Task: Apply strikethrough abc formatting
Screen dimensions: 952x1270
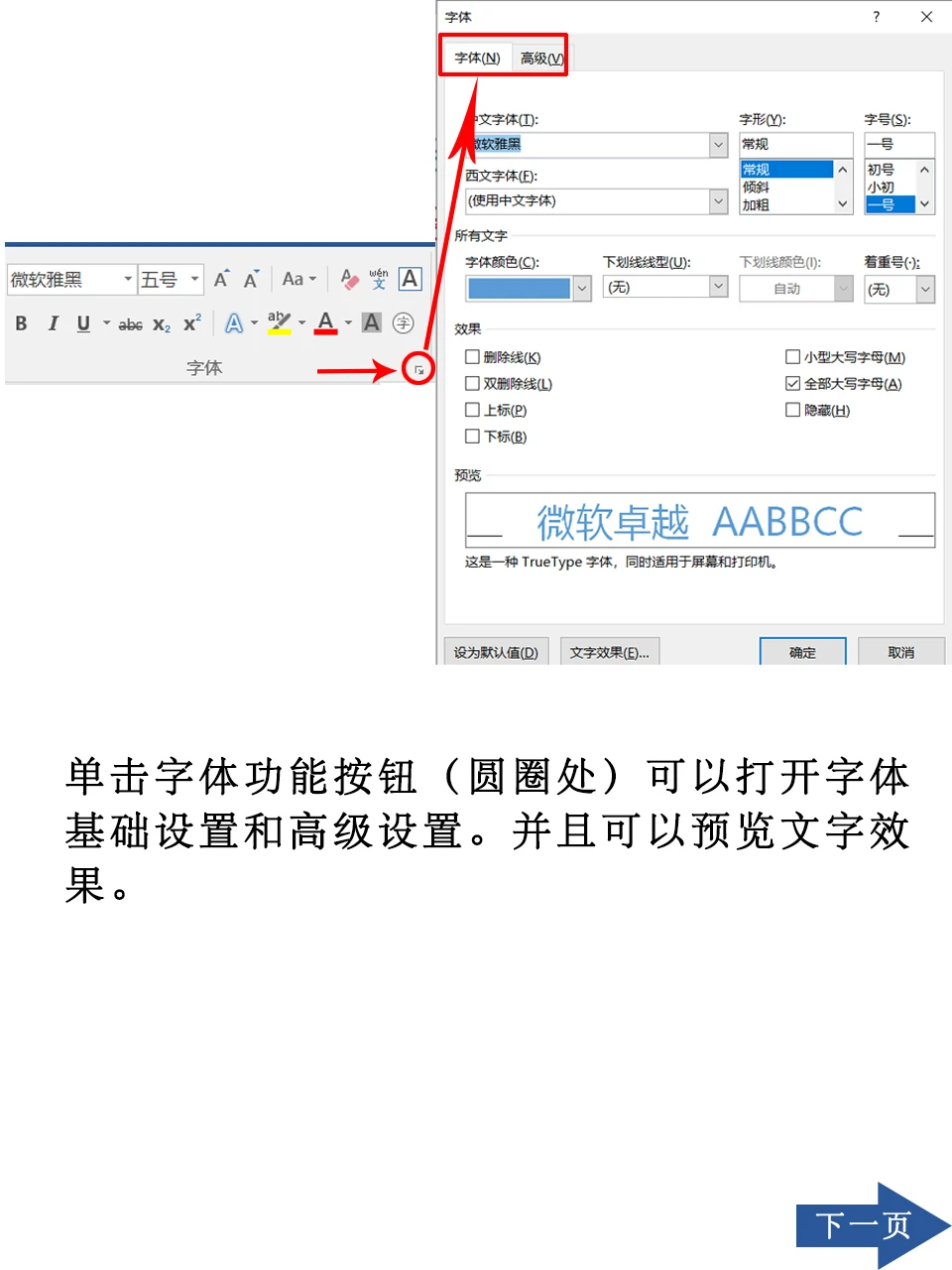Action: coord(130,324)
